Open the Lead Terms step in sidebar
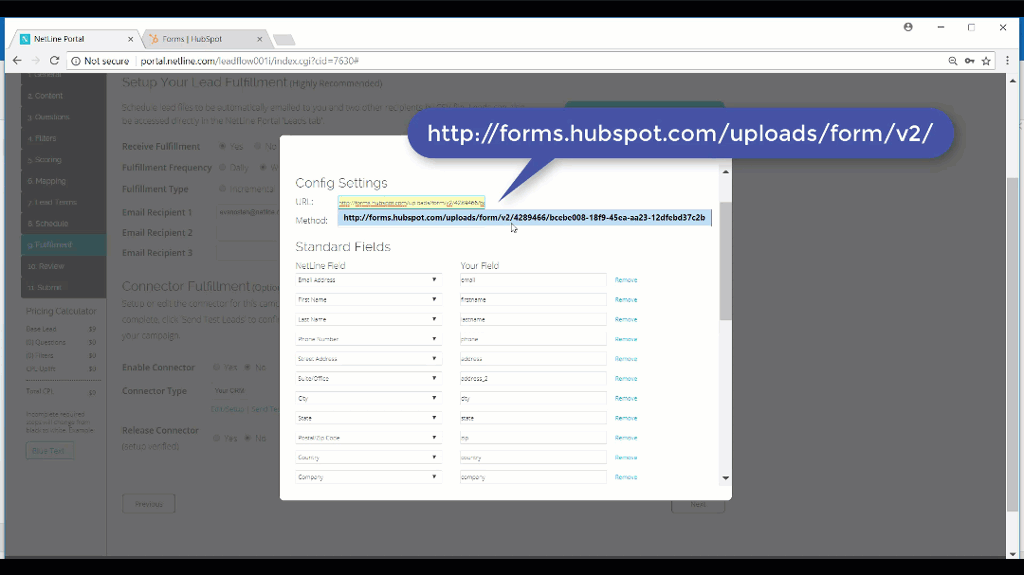This screenshot has height=575, width=1024. (63, 202)
